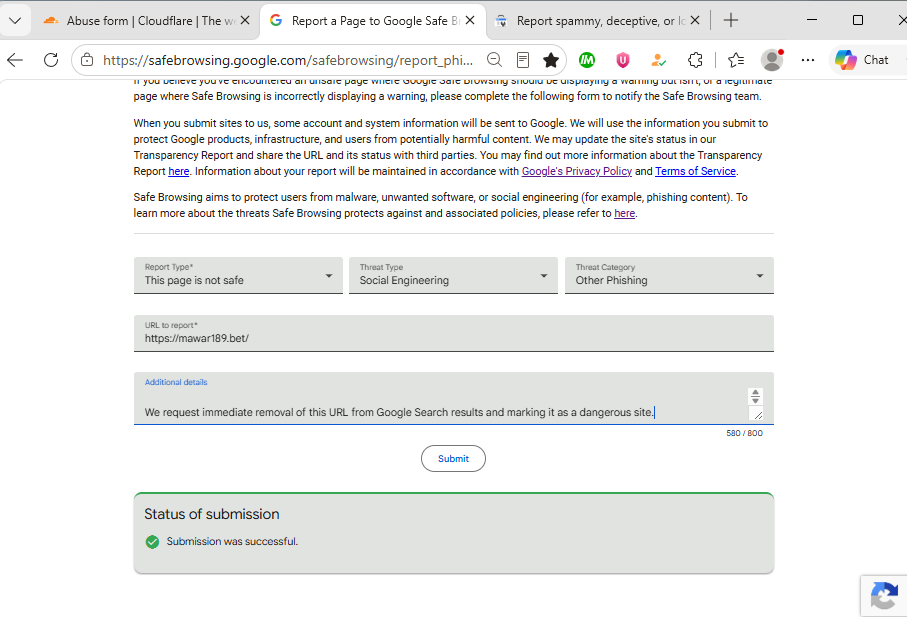Select the Report a Page to Google Safe Browsing tab
The image size is (907, 617).
373,21
